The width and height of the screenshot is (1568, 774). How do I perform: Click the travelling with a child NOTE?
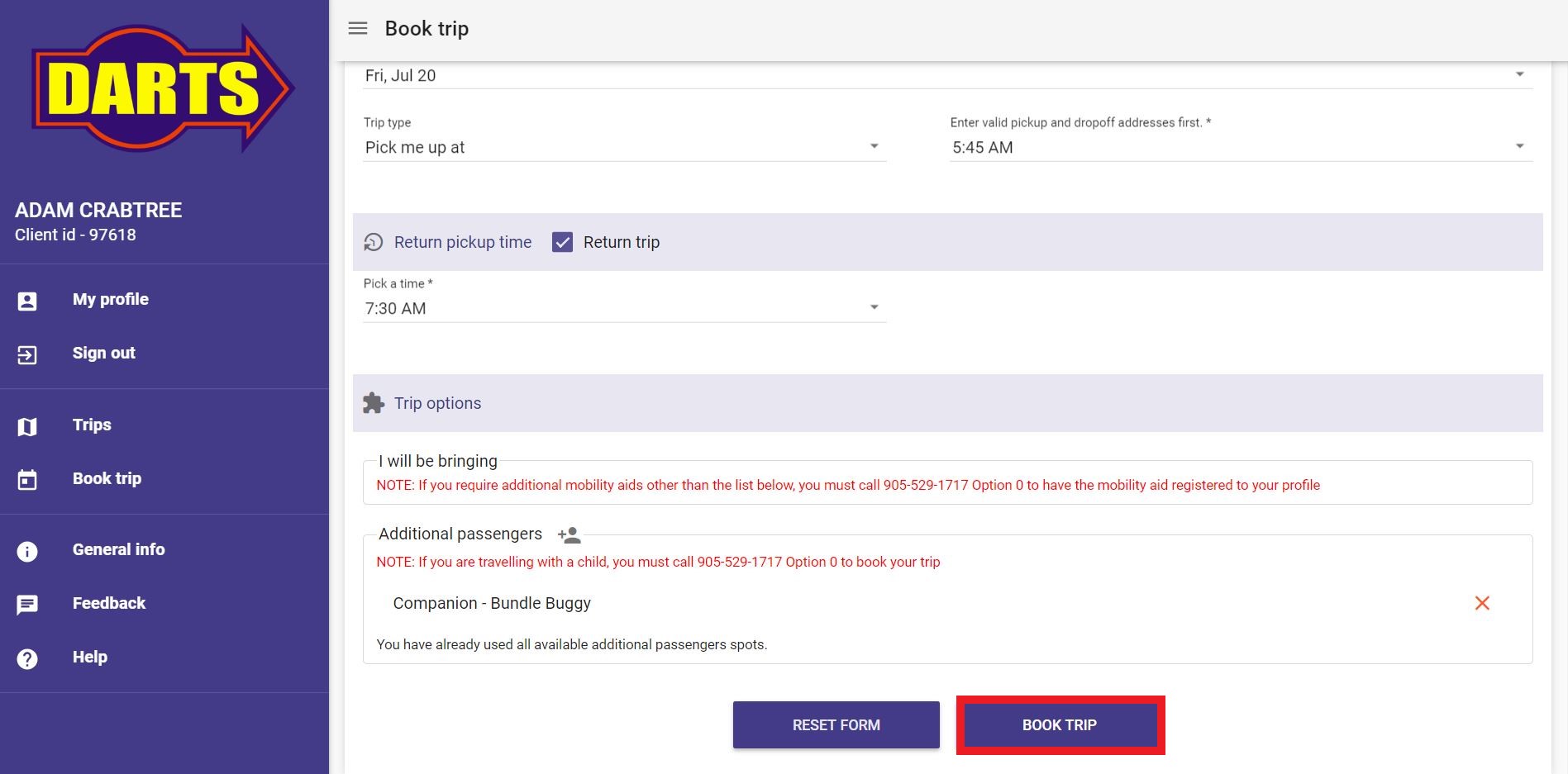point(658,562)
